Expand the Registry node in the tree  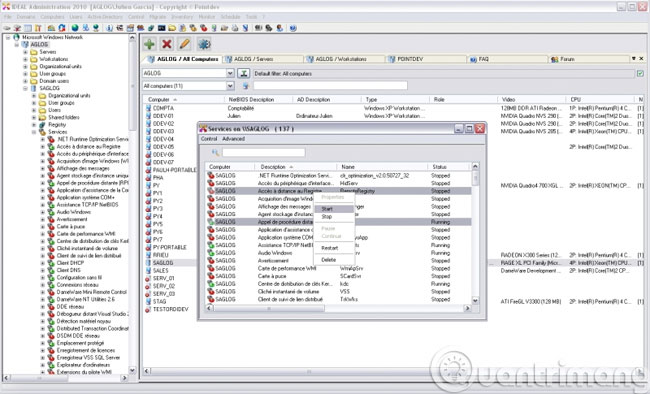coord(34,125)
